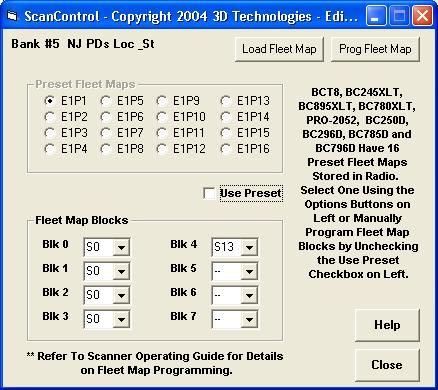
Task: Click the Bank #5 NJ PDs Loc _St label
Action: point(83,44)
